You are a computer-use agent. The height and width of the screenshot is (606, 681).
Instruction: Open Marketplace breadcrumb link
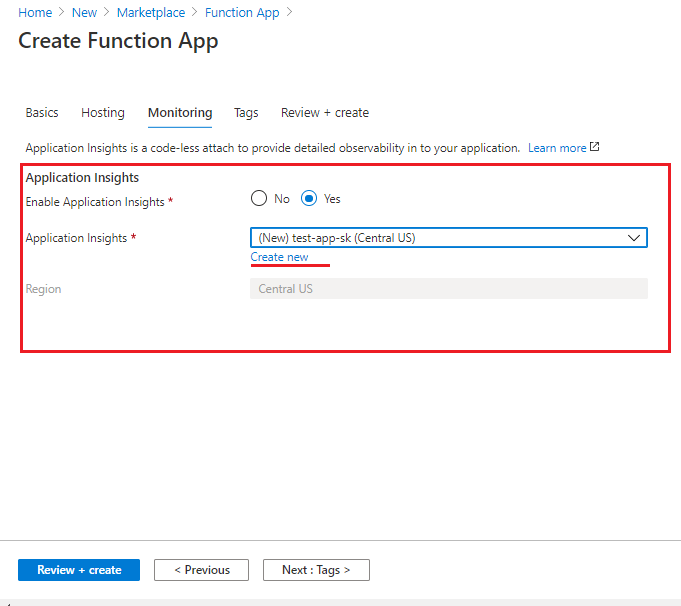point(151,13)
